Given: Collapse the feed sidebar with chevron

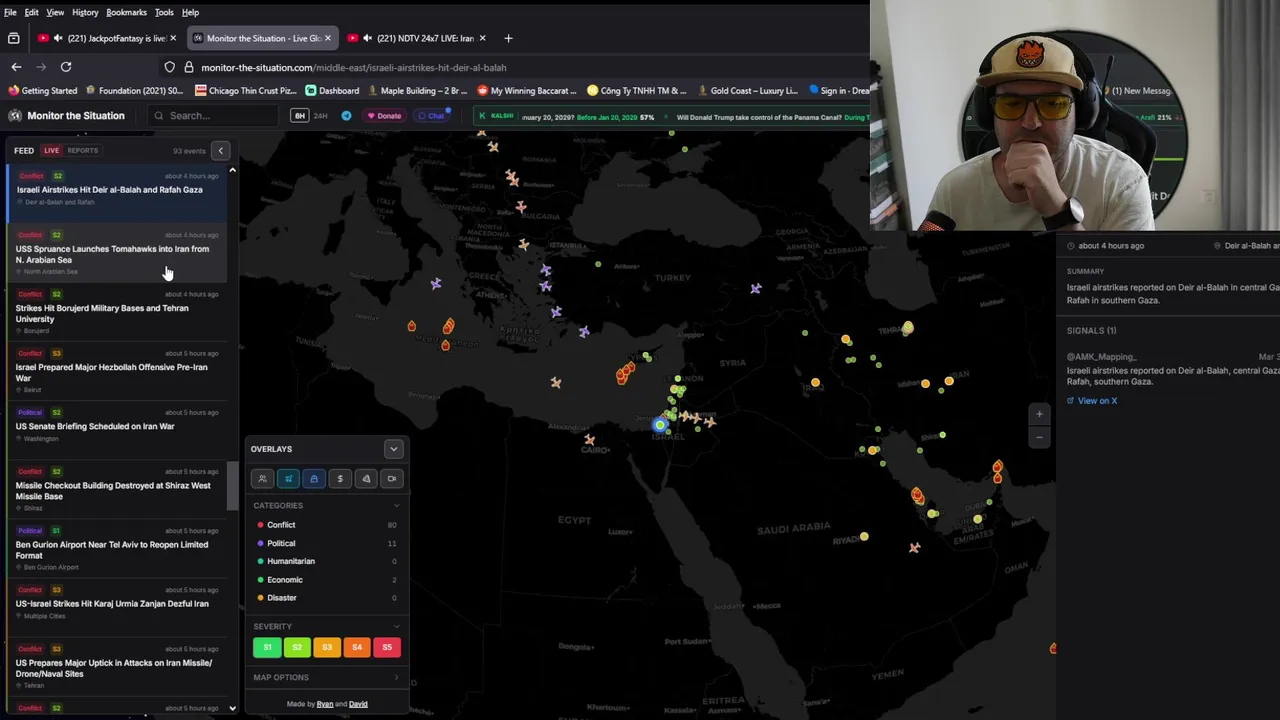Looking at the screenshot, I should (221, 151).
